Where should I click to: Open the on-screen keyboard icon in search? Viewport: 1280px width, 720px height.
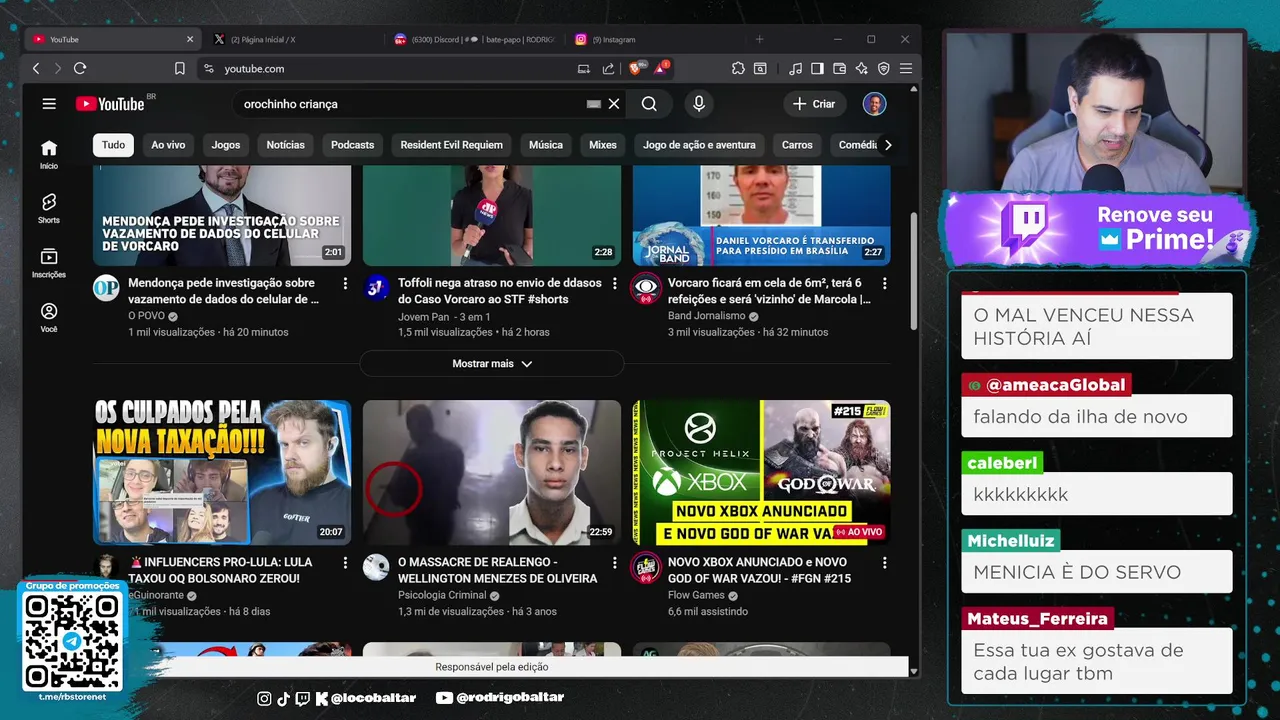point(593,104)
